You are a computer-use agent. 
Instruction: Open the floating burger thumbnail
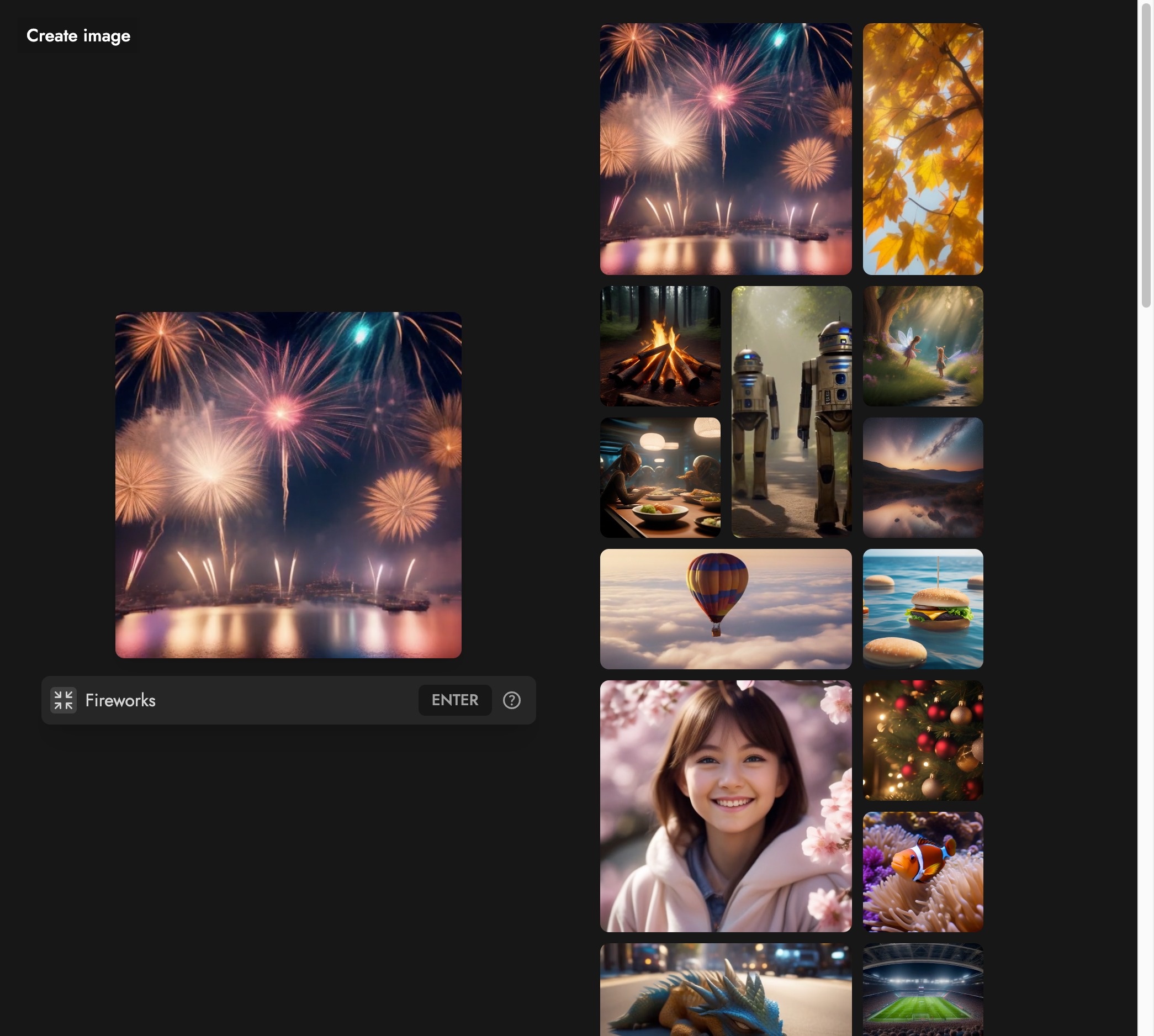[923, 609]
